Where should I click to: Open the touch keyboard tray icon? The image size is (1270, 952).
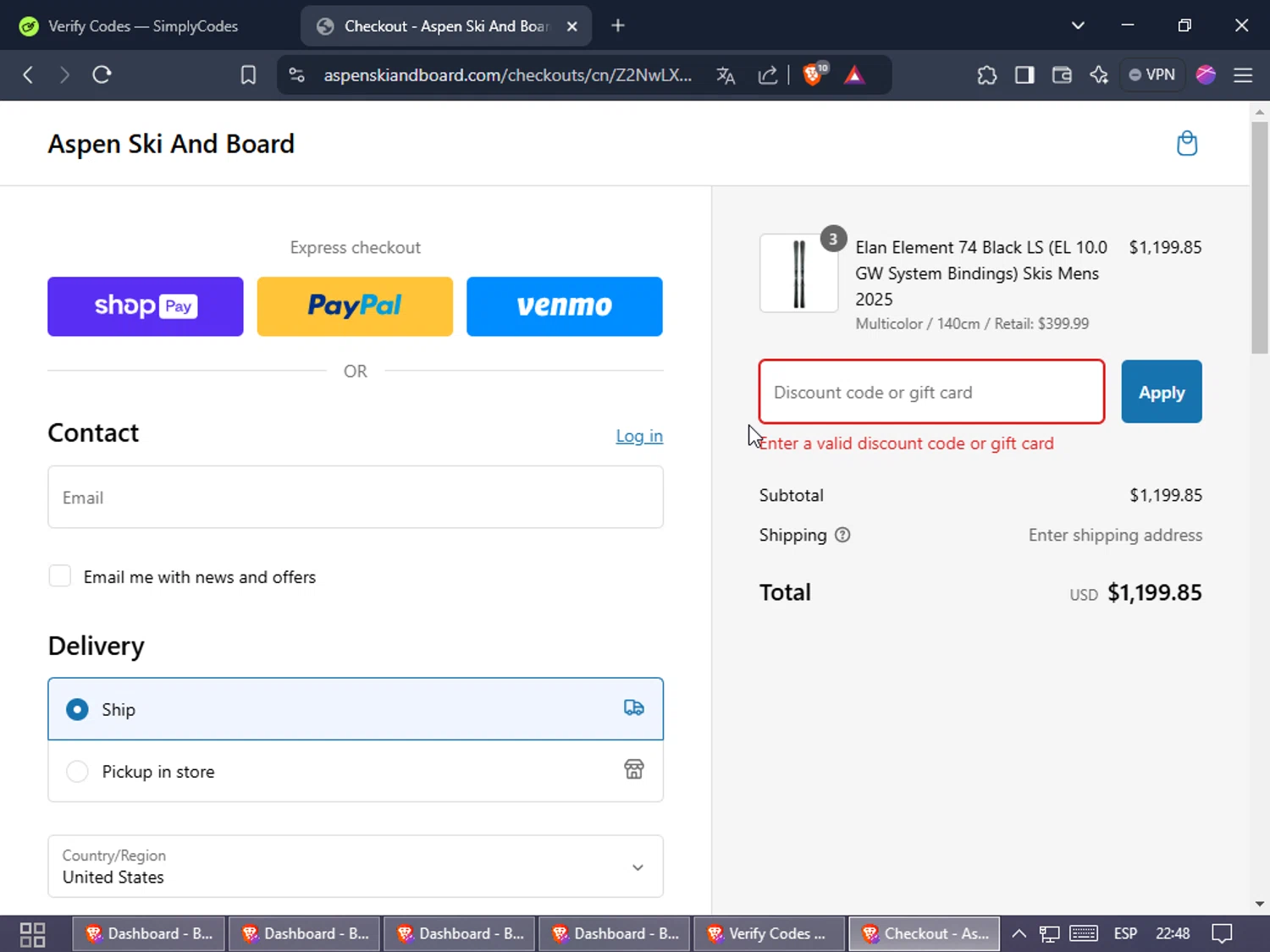click(1084, 933)
